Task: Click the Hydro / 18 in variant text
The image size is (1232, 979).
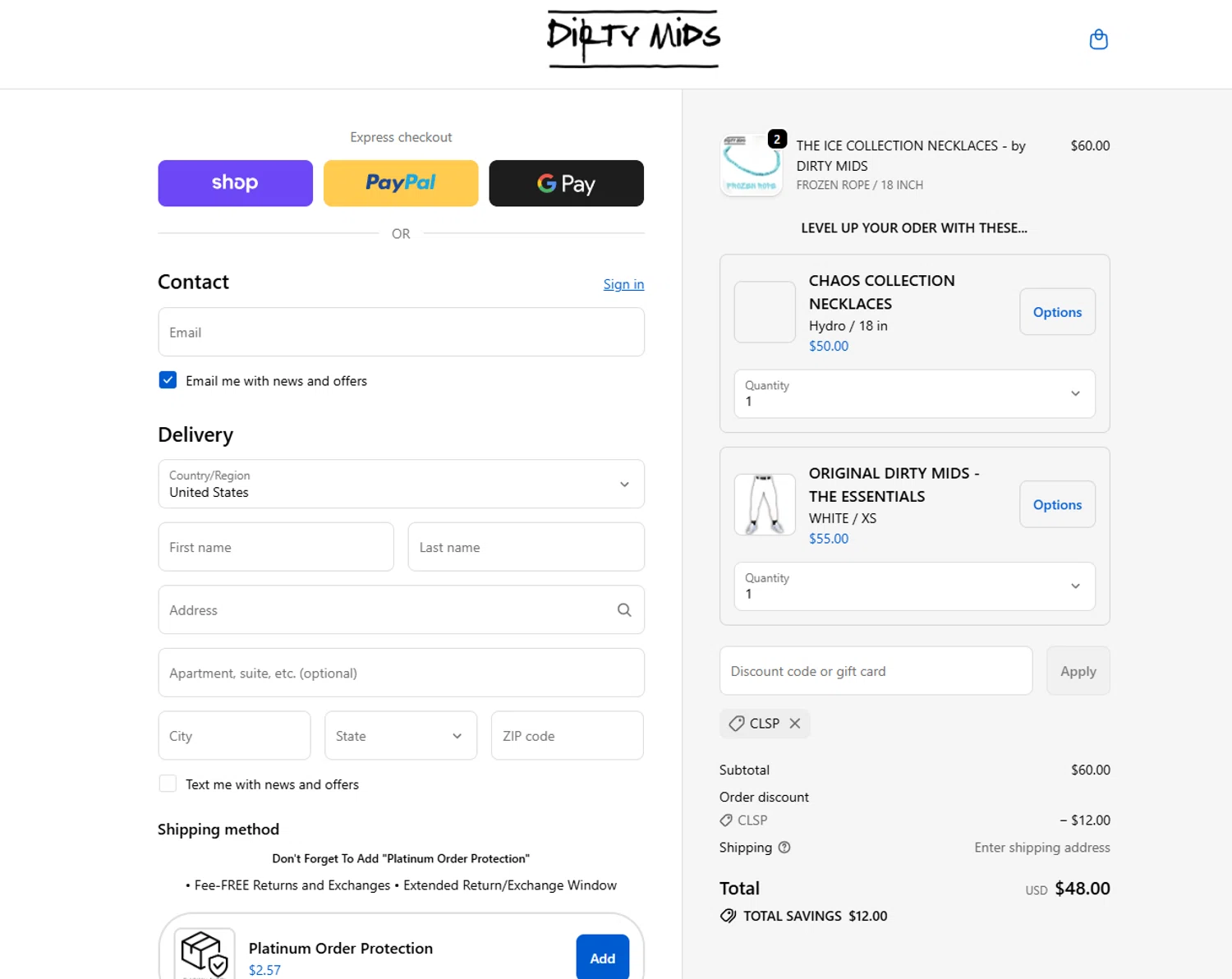Action: [x=848, y=326]
